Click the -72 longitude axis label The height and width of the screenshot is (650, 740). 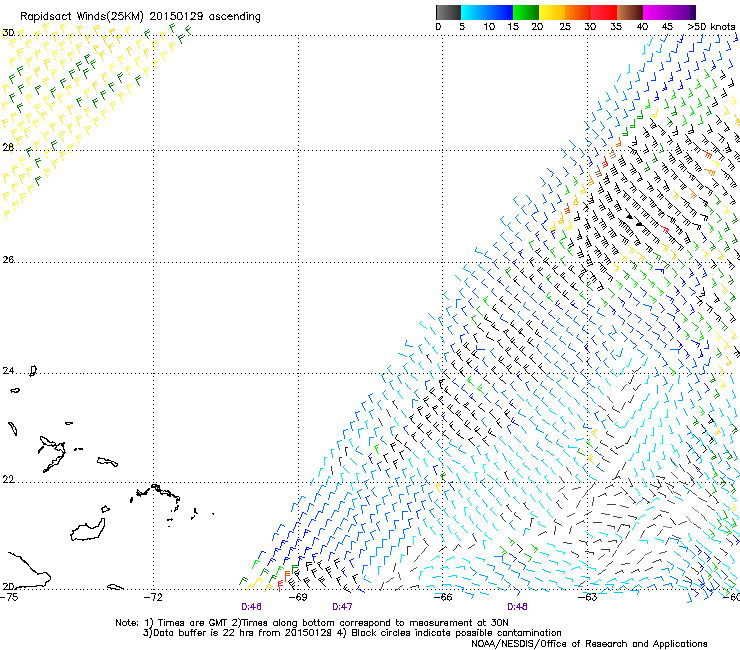(x=153, y=597)
